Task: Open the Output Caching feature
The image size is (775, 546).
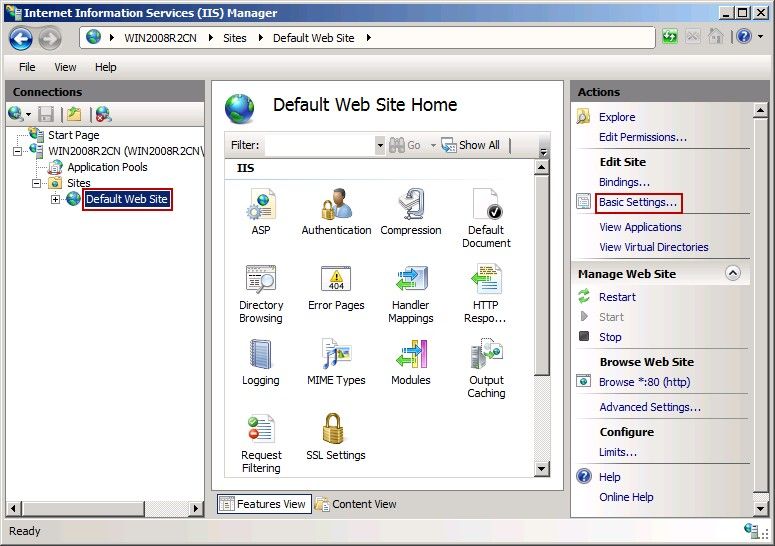Action: point(486,369)
